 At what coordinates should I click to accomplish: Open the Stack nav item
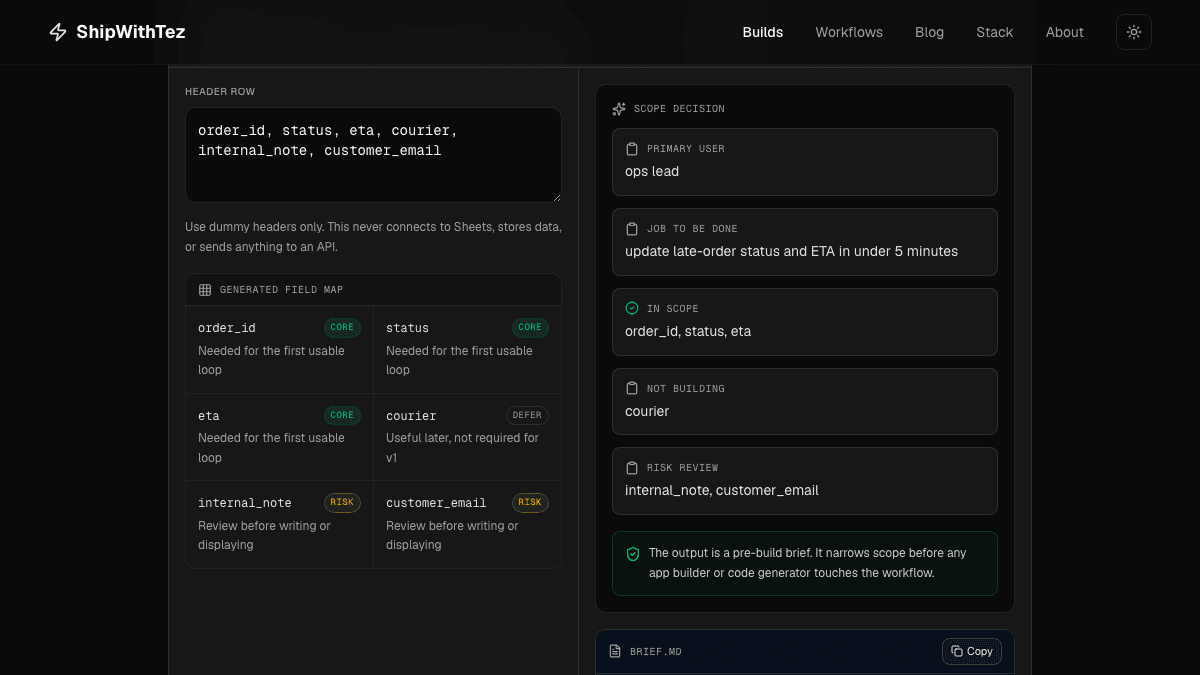point(995,32)
